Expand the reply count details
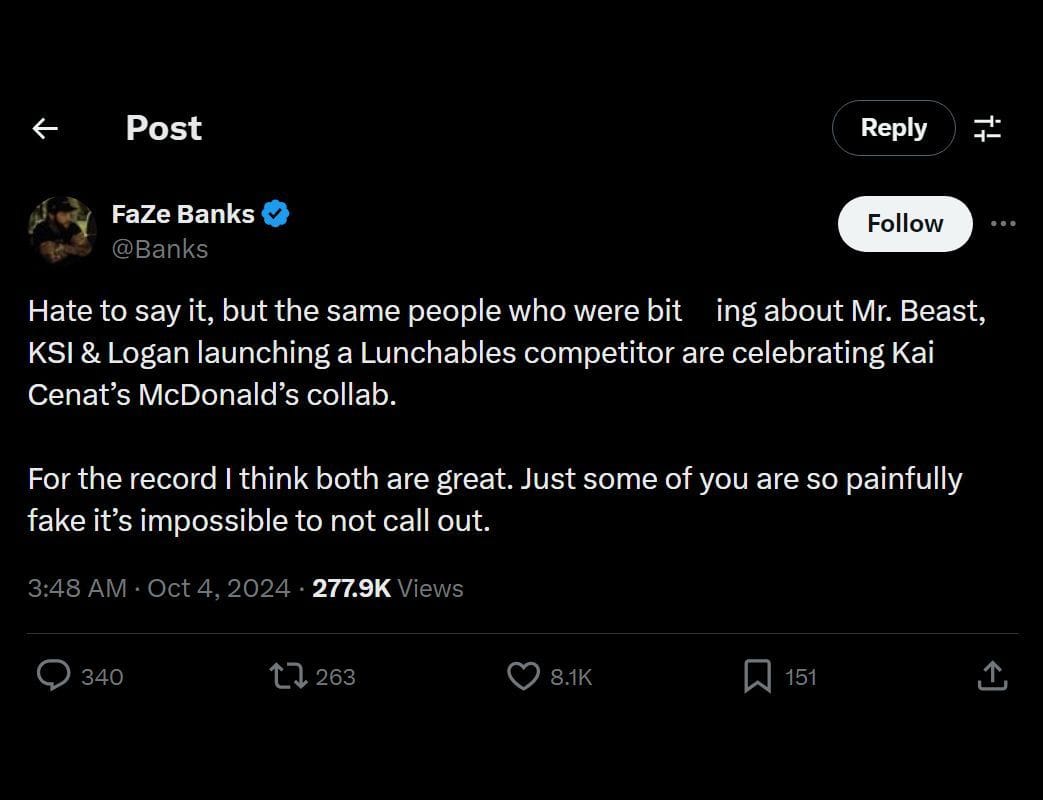Image resolution: width=1043 pixels, height=800 pixels. [x=103, y=676]
